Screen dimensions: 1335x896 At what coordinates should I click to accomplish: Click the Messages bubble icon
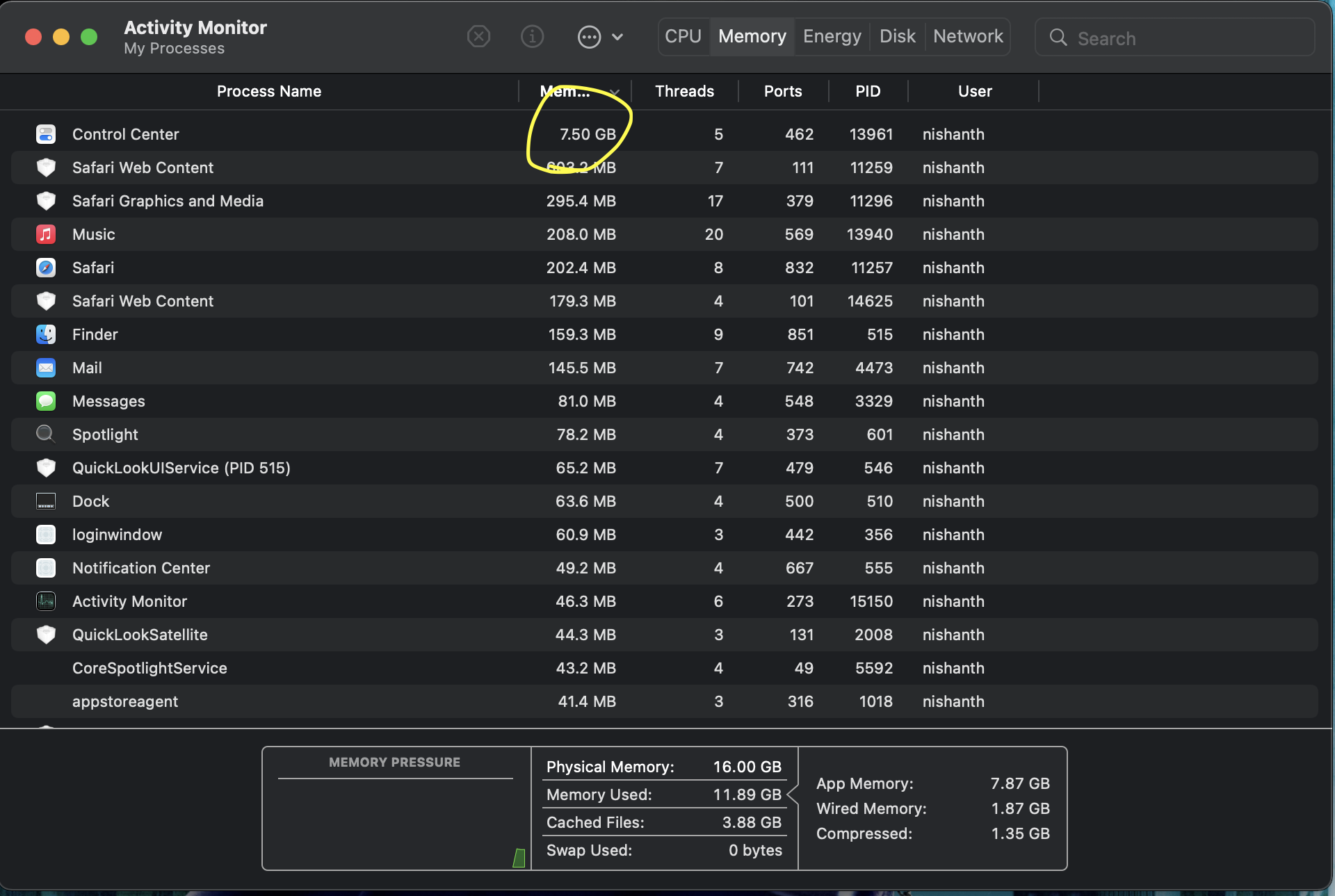[x=46, y=401]
